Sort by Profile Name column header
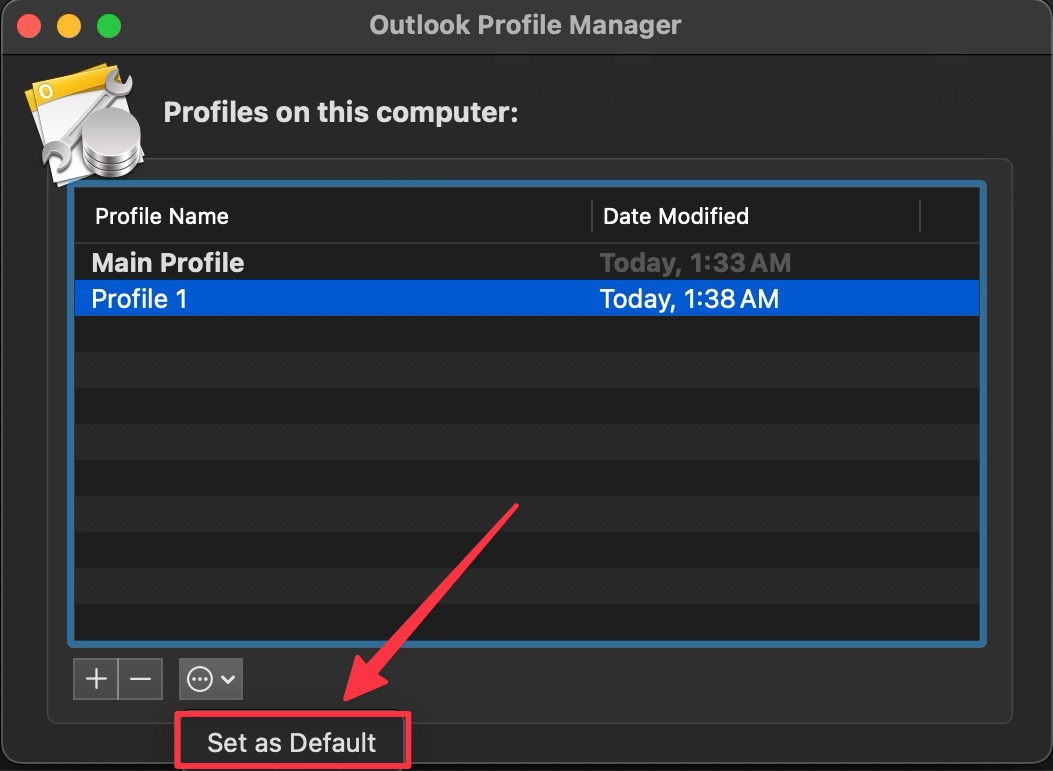The height and width of the screenshot is (771, 1053). pos(162,216)
